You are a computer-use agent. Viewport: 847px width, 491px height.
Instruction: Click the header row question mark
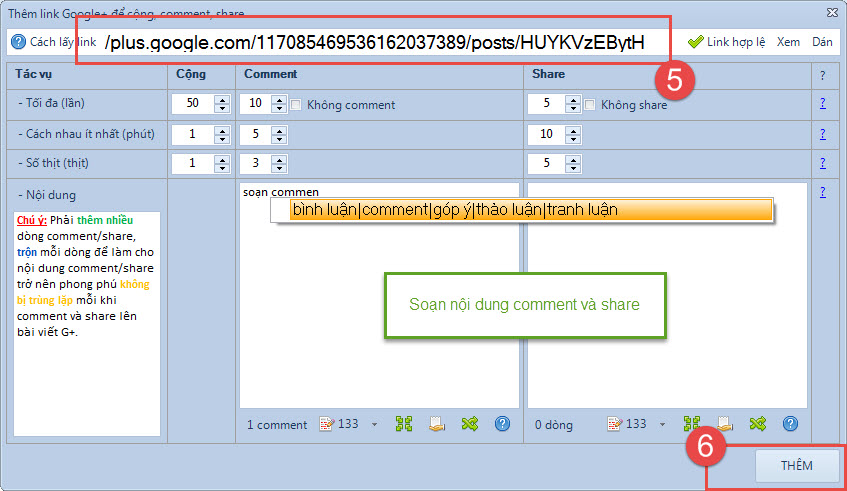(x=823, y=76)
